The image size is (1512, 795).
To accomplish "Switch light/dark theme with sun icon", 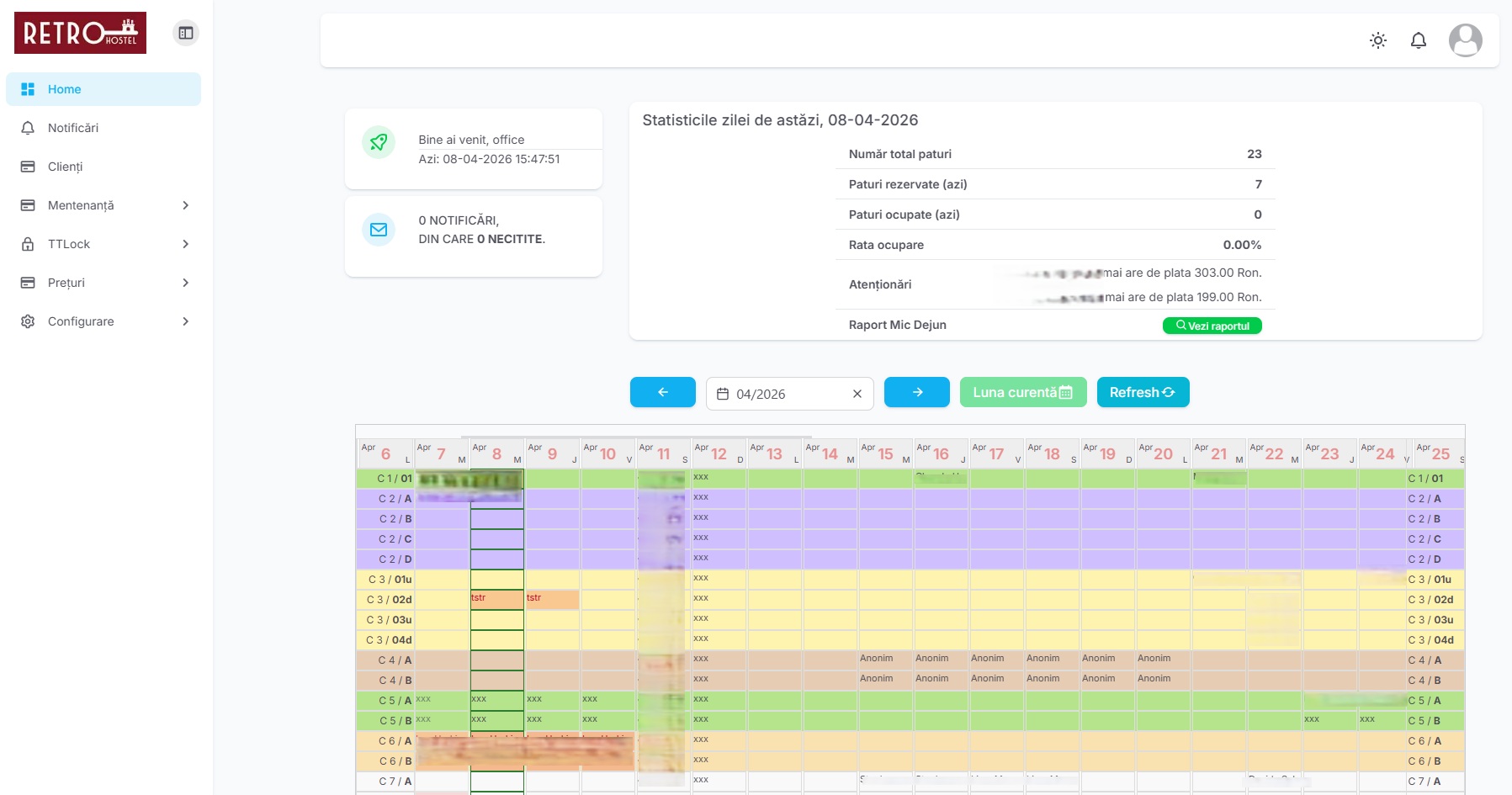I will coord(1377,40).
